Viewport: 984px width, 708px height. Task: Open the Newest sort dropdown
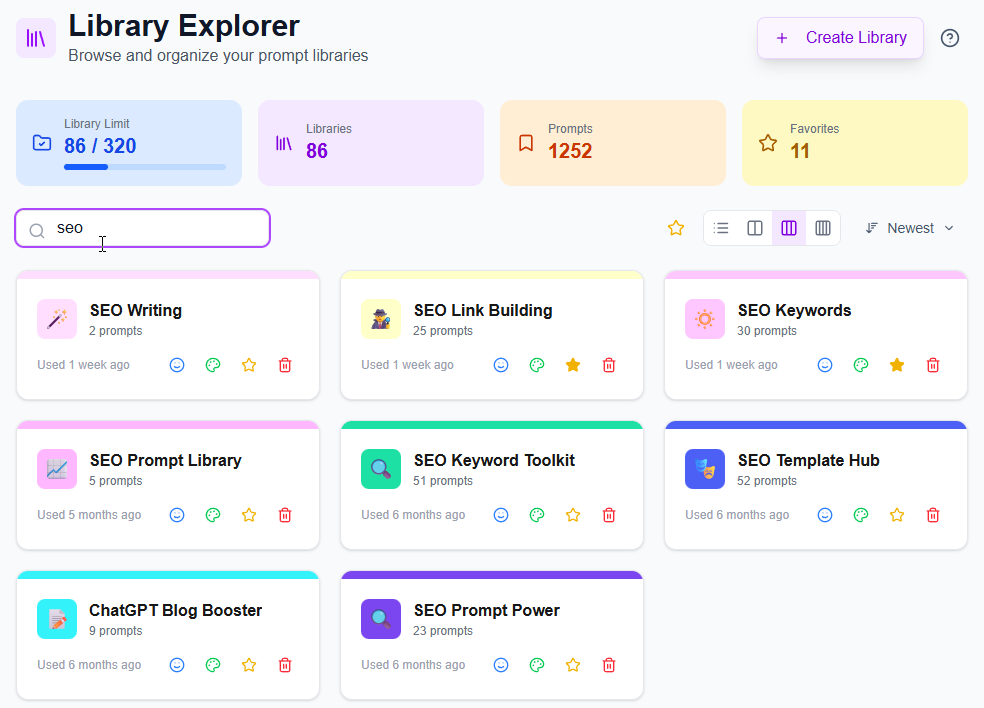pos(909,228)
